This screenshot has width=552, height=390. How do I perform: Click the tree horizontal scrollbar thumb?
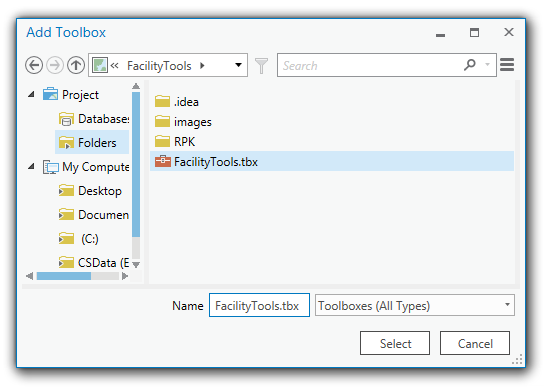(x=64, y=276)
